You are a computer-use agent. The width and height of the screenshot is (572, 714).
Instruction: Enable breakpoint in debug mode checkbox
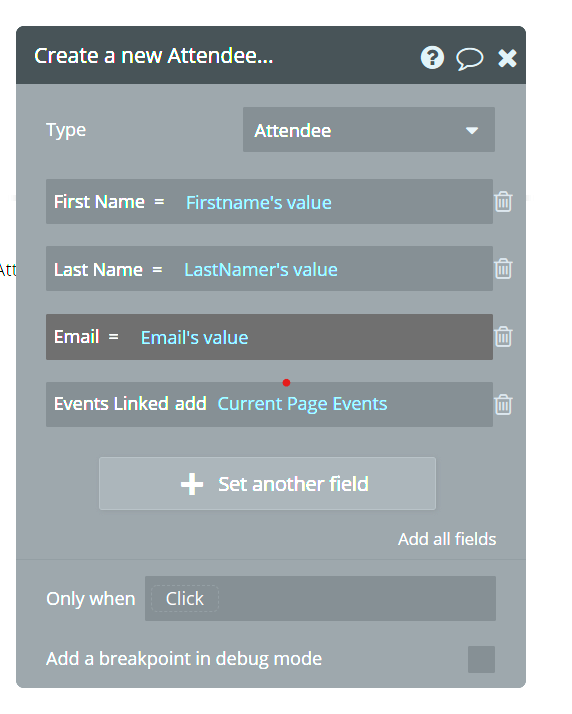[481, 659]
